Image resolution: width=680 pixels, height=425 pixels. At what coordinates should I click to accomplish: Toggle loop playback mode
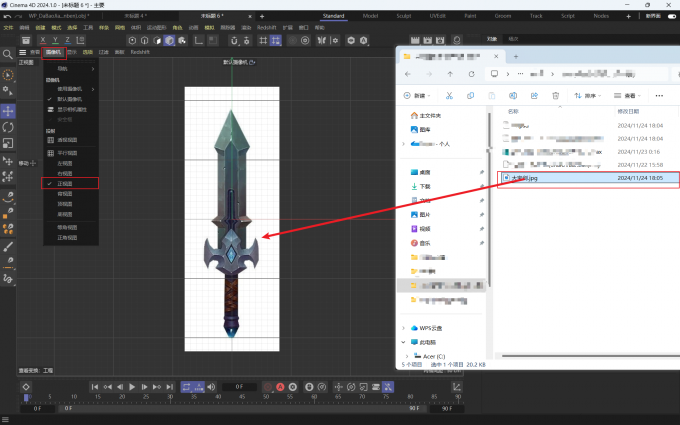(x=186, y=387)
